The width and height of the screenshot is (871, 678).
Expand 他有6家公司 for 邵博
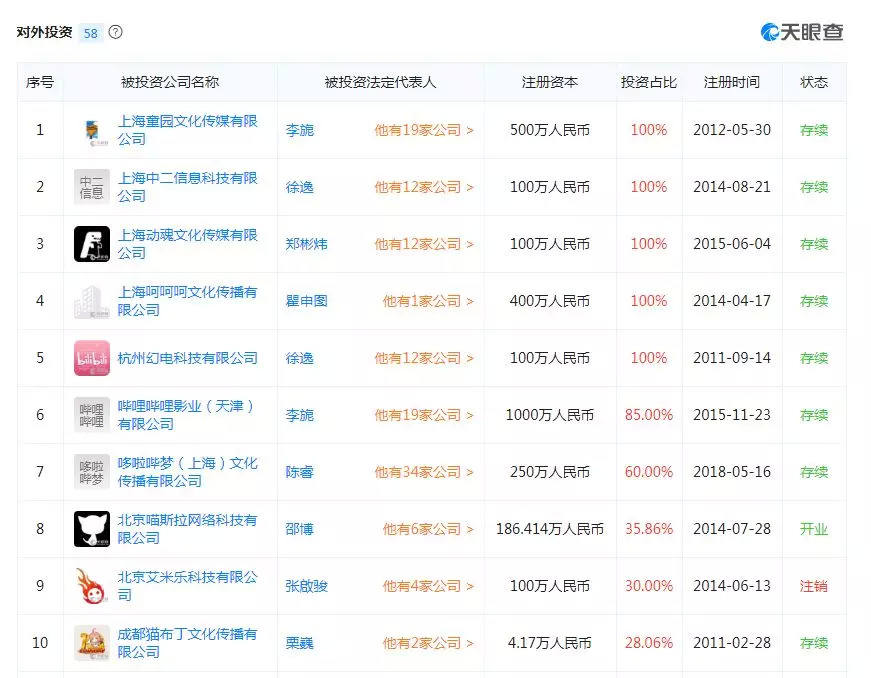(x=428, y=529)
